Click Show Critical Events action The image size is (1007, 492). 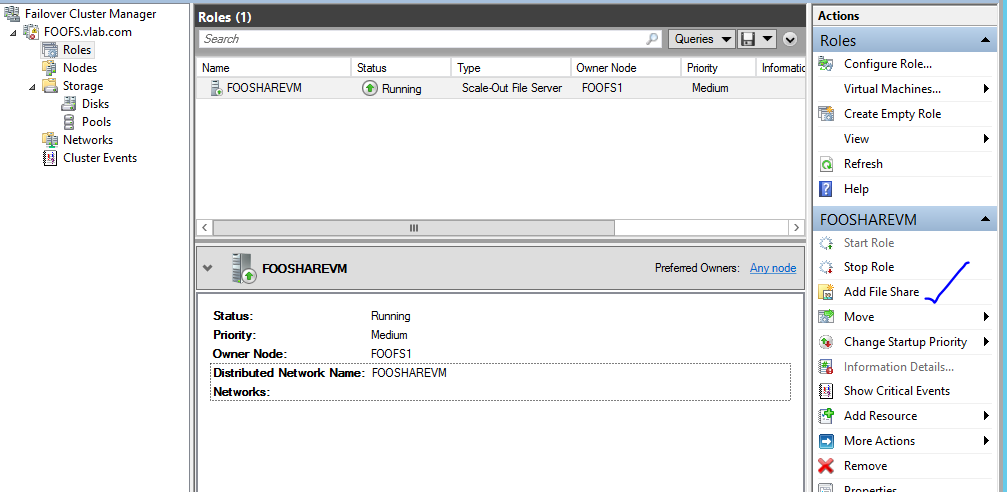pos(897,391)
